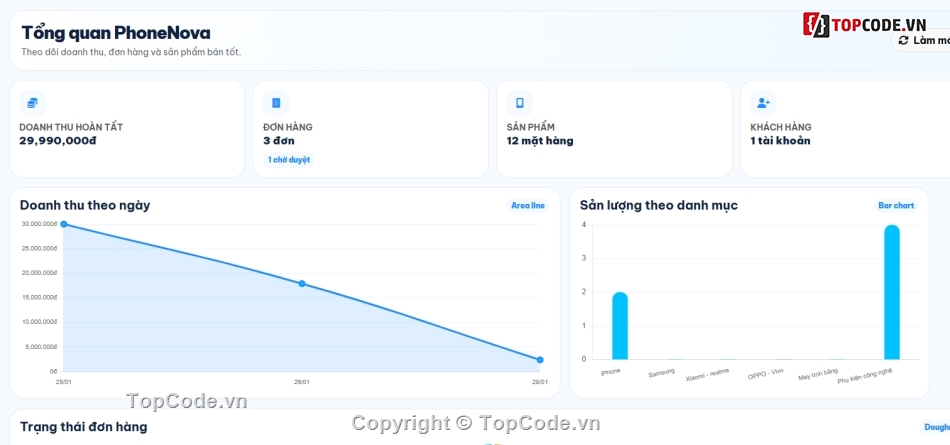This screenshot has width=950, height=445.
Task: Click the '1 chờ duyệt' pending badge
Action: click(289, 160)
